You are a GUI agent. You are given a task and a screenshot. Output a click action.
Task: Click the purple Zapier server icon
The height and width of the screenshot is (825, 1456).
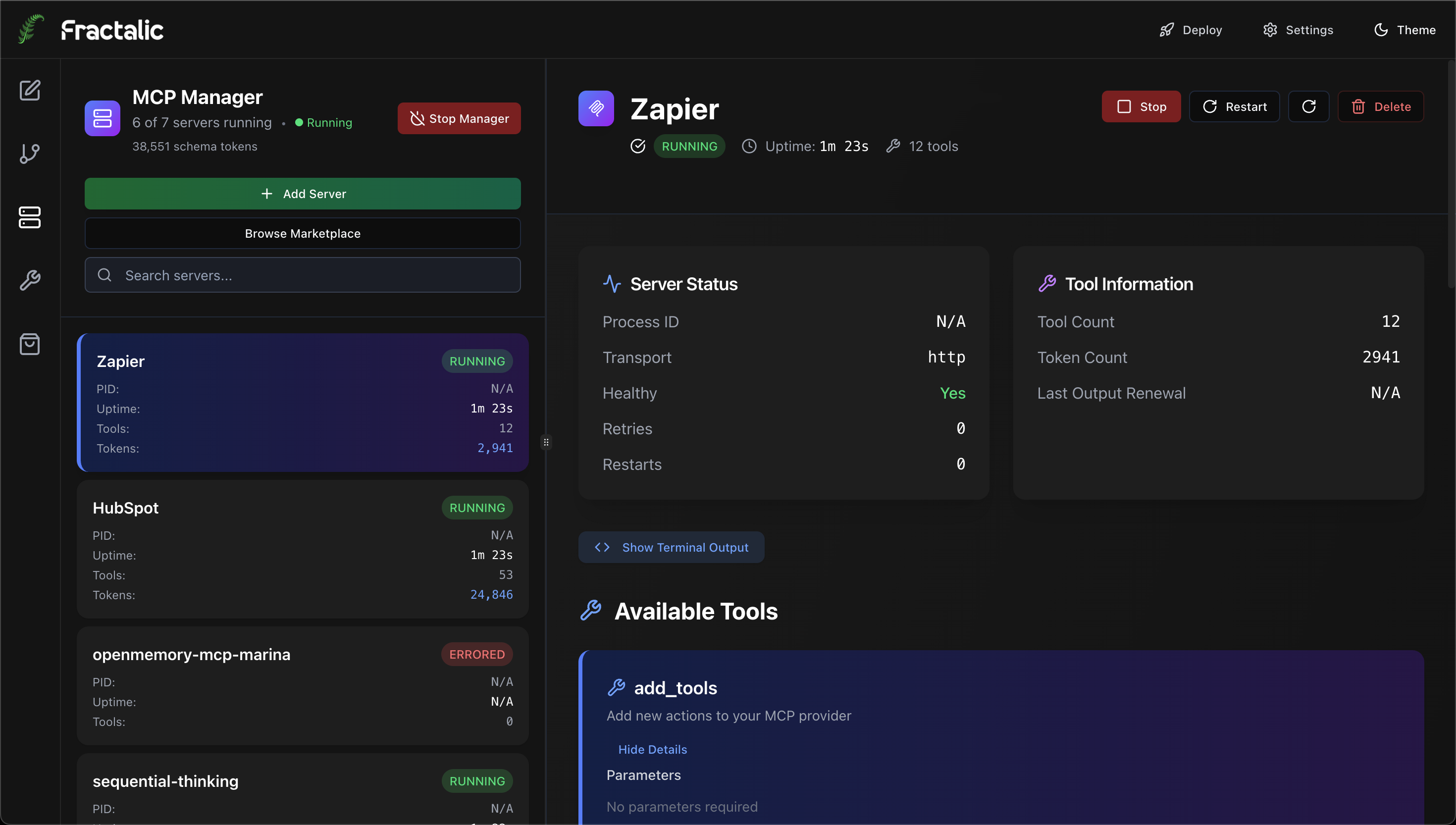coord(596,108)
